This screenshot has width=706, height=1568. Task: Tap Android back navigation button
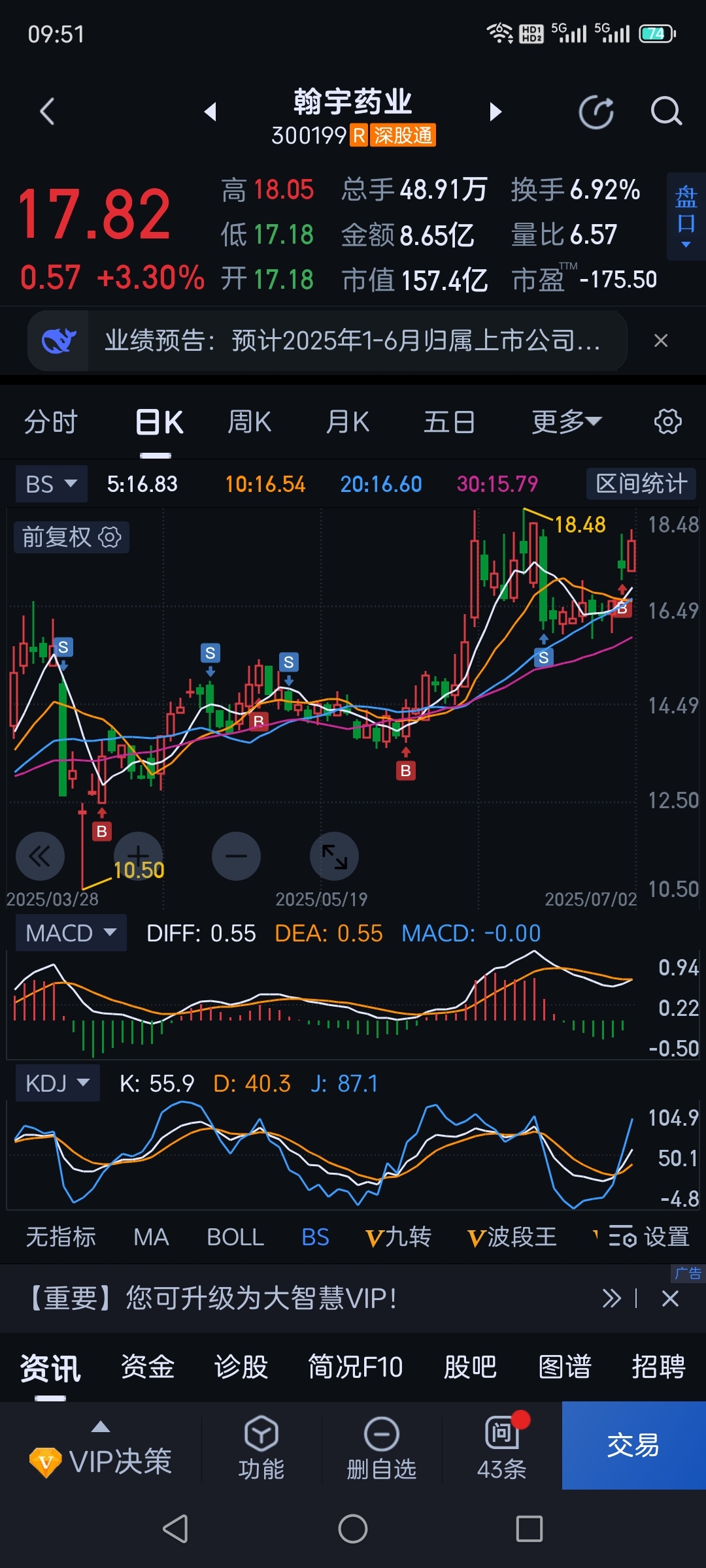(176, 1529)
